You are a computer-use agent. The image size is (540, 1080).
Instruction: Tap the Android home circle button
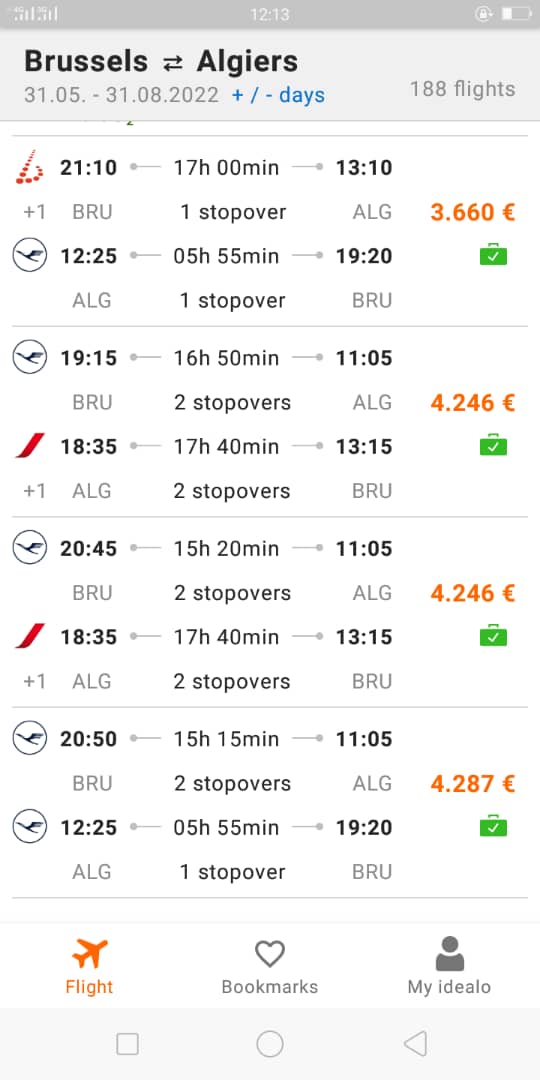[x=270, y=1043]
